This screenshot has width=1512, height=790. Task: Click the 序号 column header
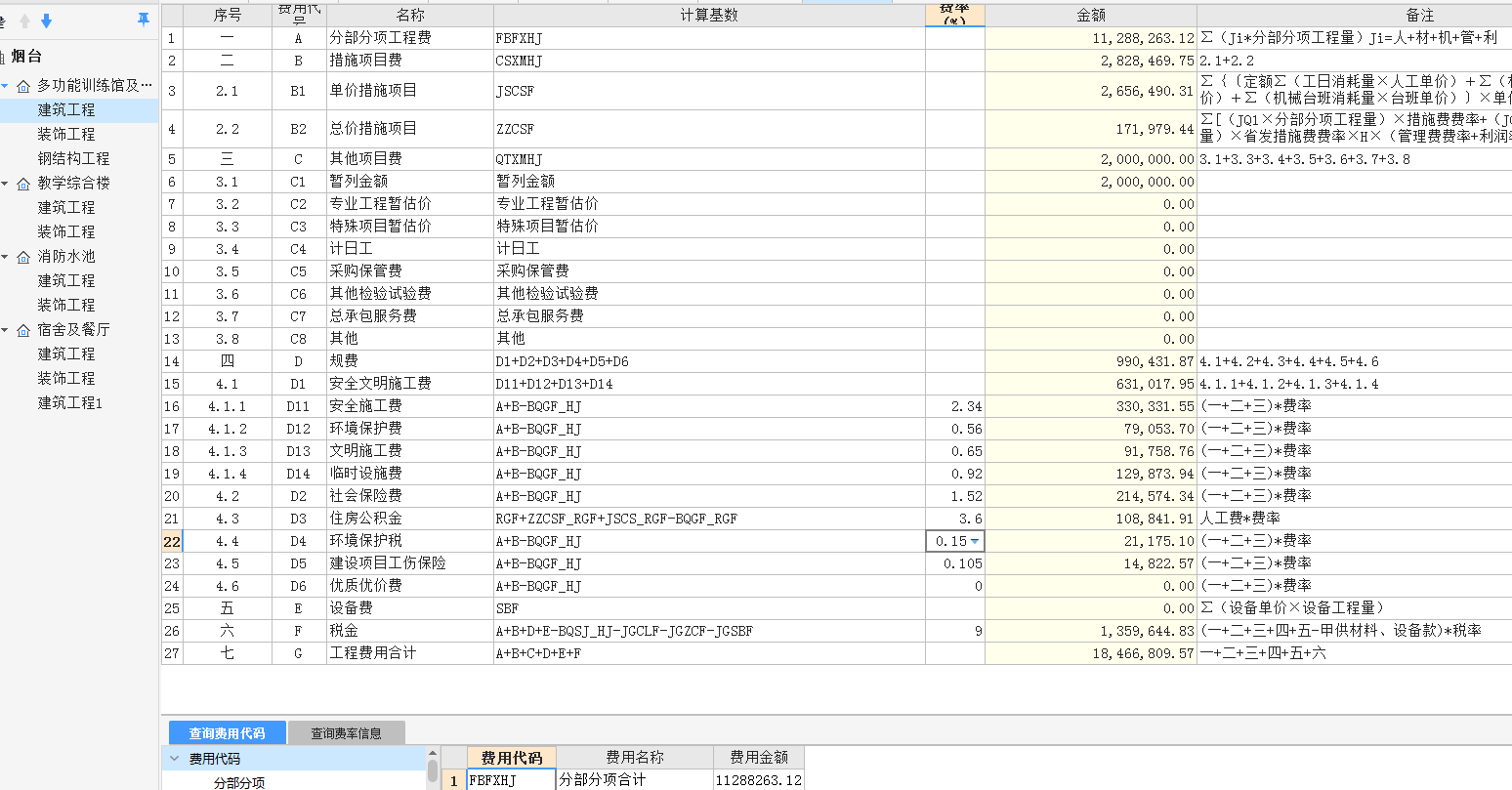click(227, 16)
